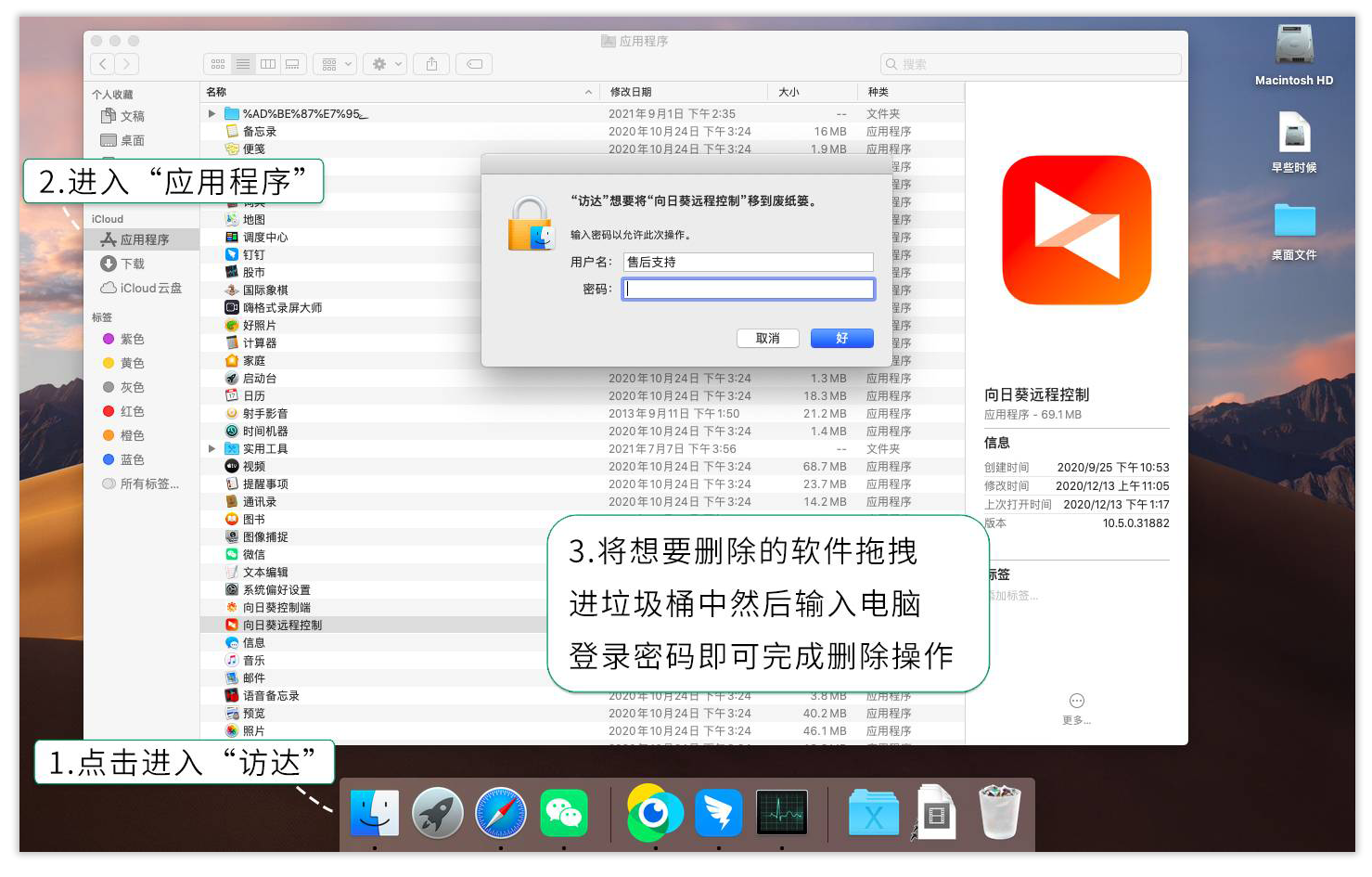Open Finder from the Dock

375,813
